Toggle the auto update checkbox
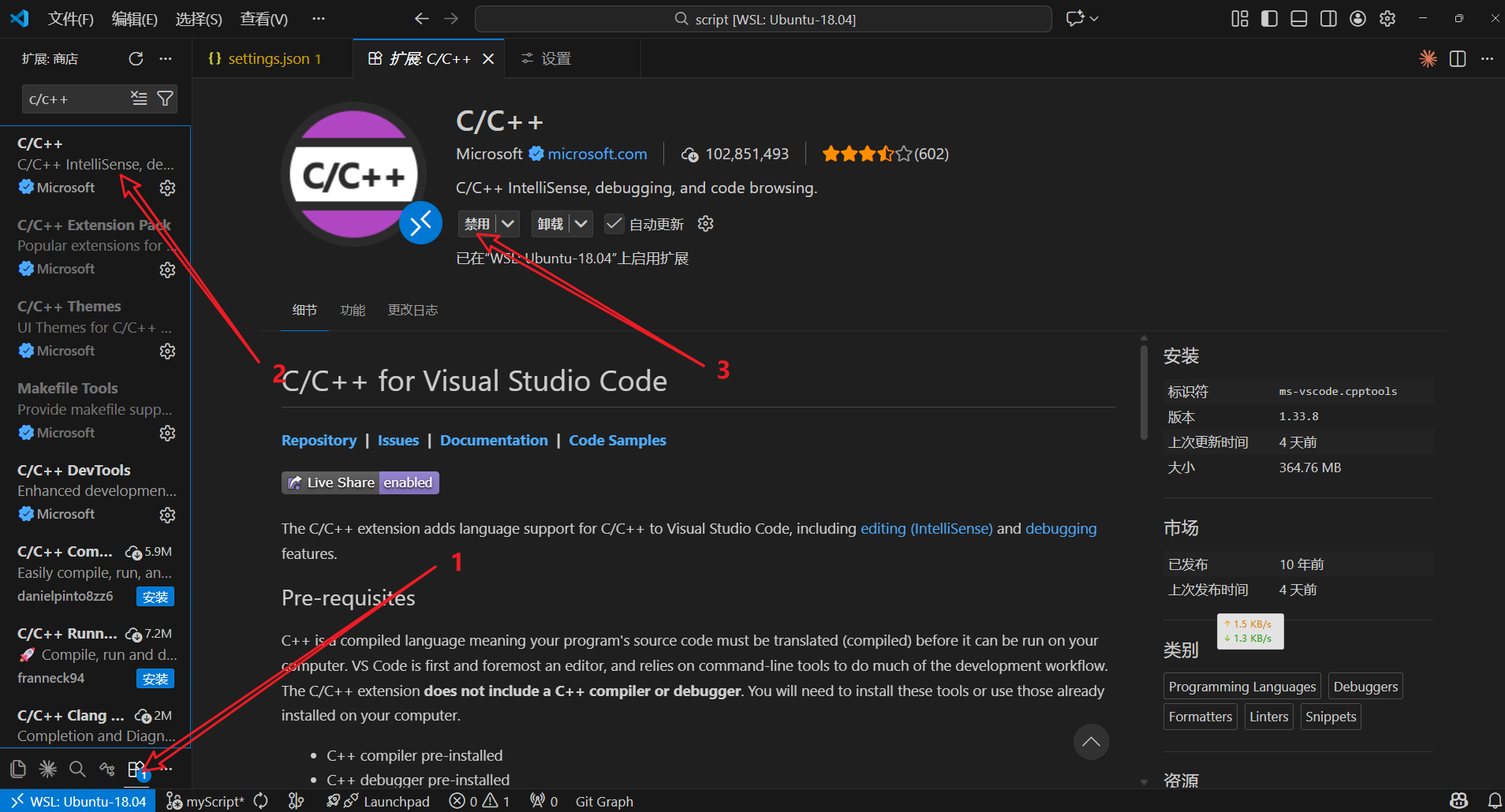1505x812 pixels. 614,224
